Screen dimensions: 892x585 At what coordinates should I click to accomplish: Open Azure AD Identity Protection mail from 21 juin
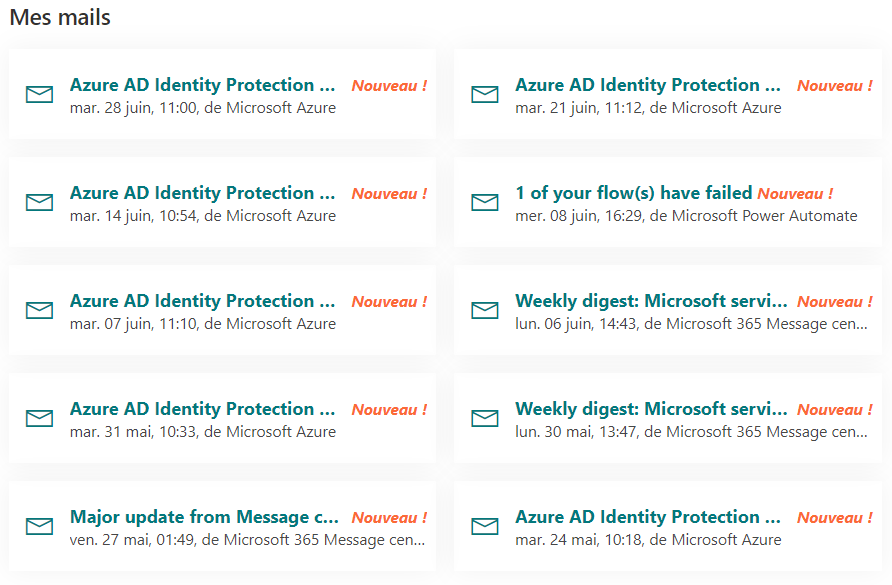click(648, 85)
